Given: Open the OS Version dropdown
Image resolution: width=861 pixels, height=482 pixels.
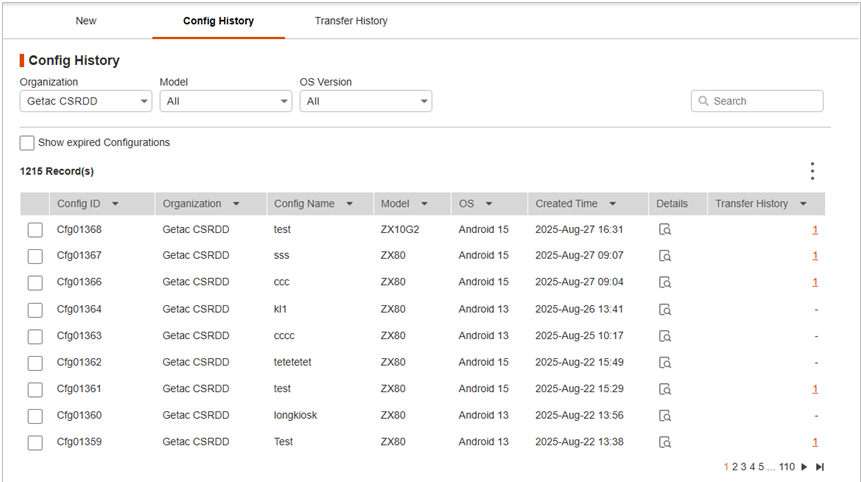Looking at the screenshot, I should (366, 101).
